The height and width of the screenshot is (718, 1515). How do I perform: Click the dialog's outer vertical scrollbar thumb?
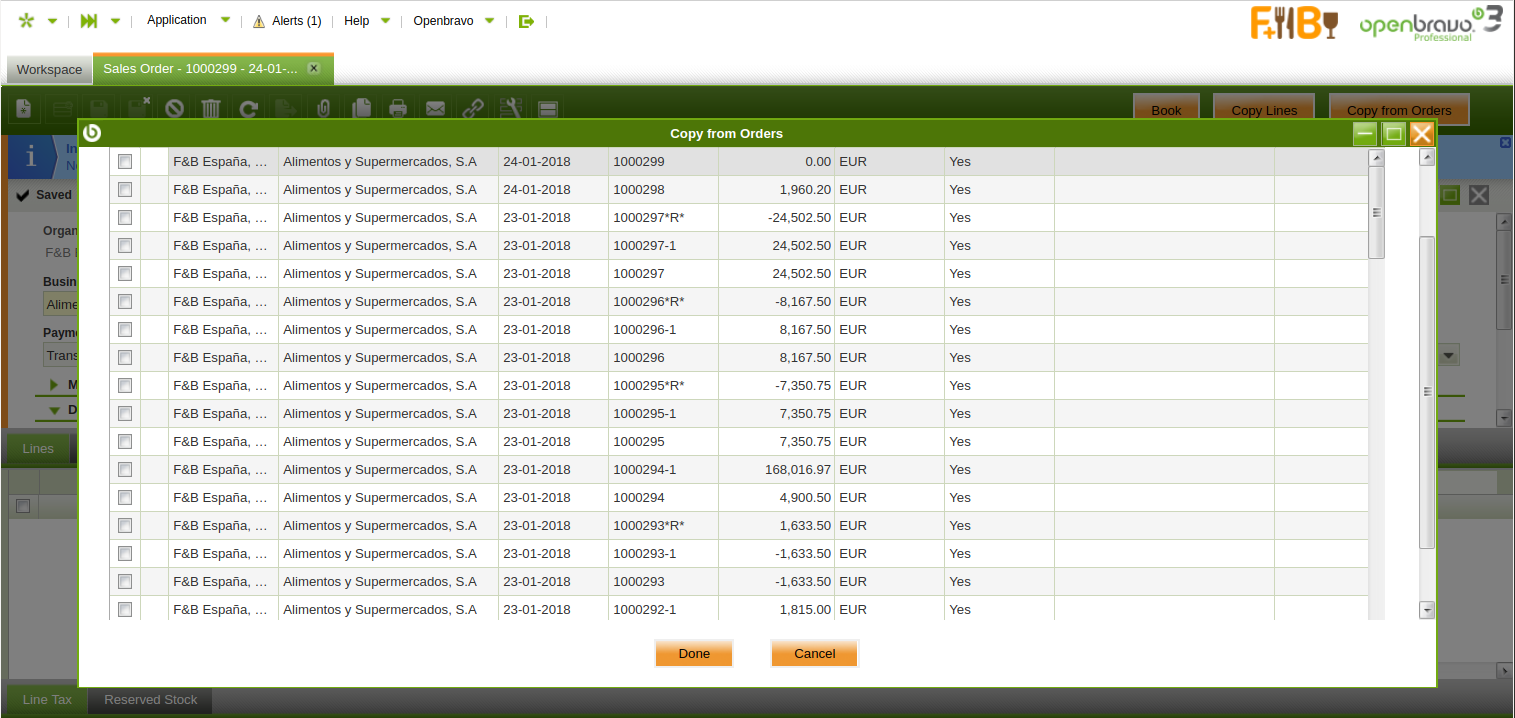click(1427, 392)
